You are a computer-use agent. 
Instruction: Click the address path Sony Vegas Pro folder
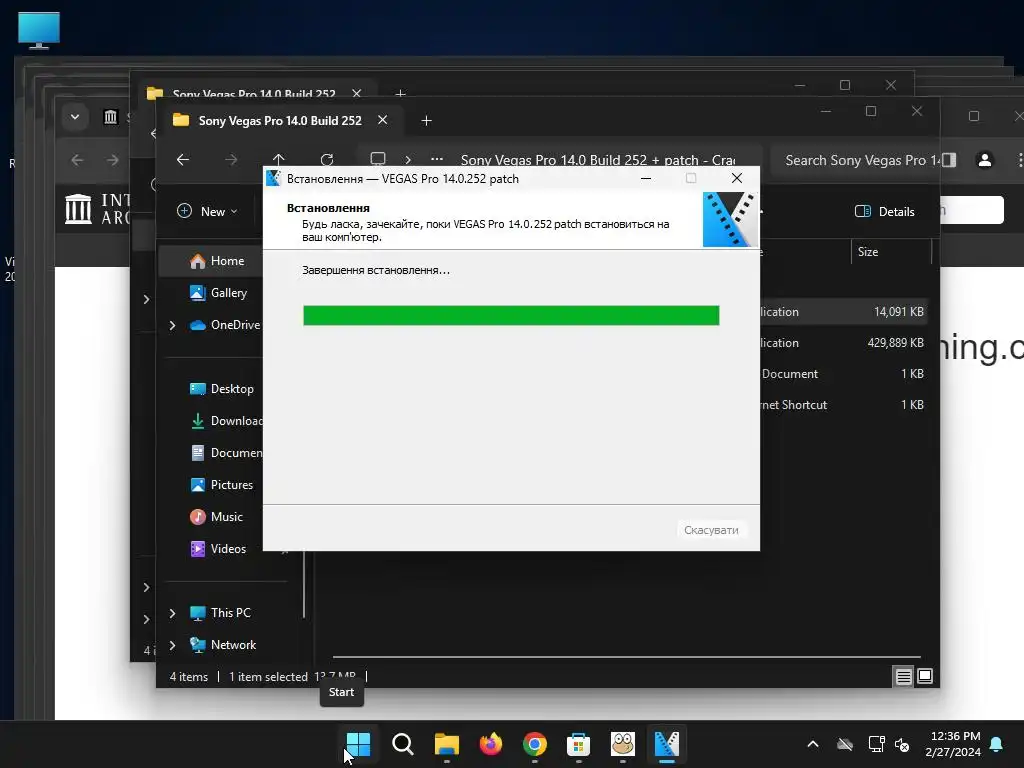[x=598, y=160]
